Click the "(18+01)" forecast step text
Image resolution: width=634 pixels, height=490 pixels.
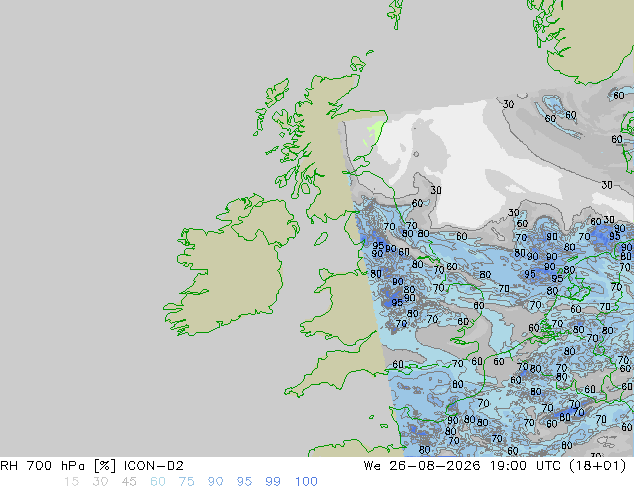coord(597,466)
